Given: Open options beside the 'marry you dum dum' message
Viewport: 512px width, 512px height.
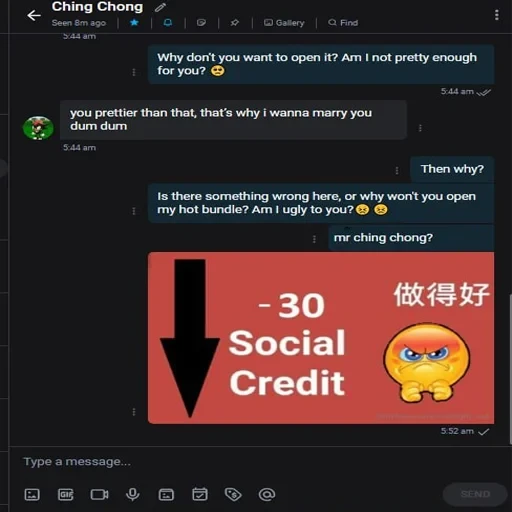Looking at the screenshot, I should (420, 128).
